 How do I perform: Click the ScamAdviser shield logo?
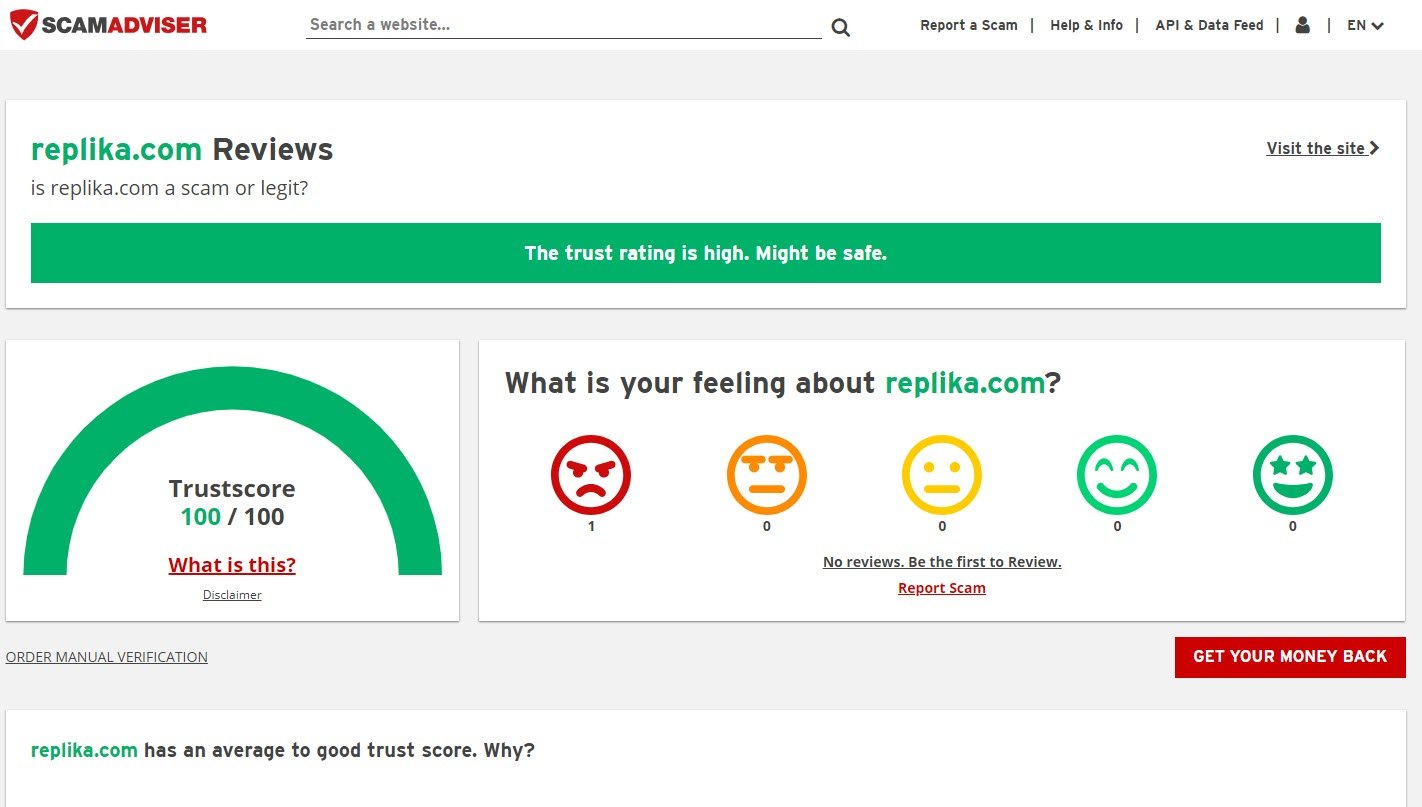pos(25,25)
